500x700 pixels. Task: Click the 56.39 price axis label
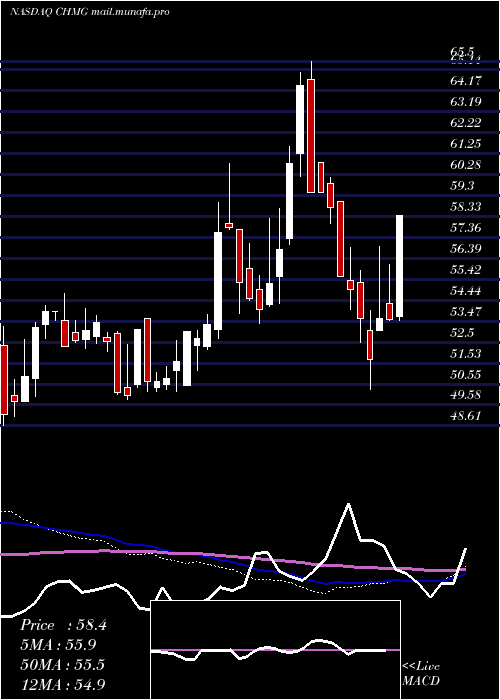pos(466,249)
